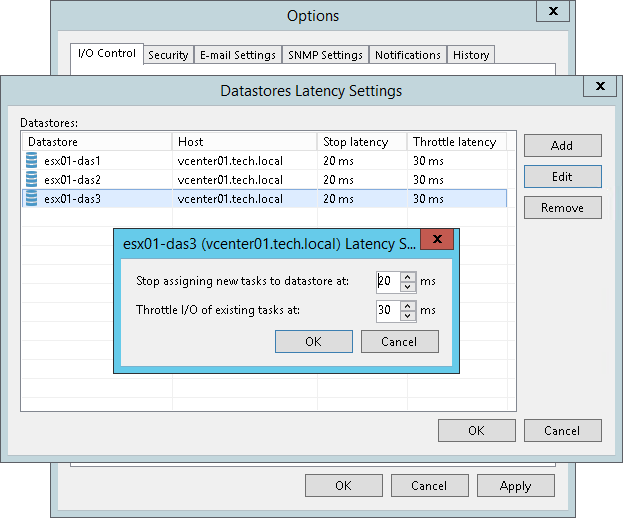Switch to the Notifications tab
The width and height of the screenshot is (623, 518).
(x=408, y=55)
